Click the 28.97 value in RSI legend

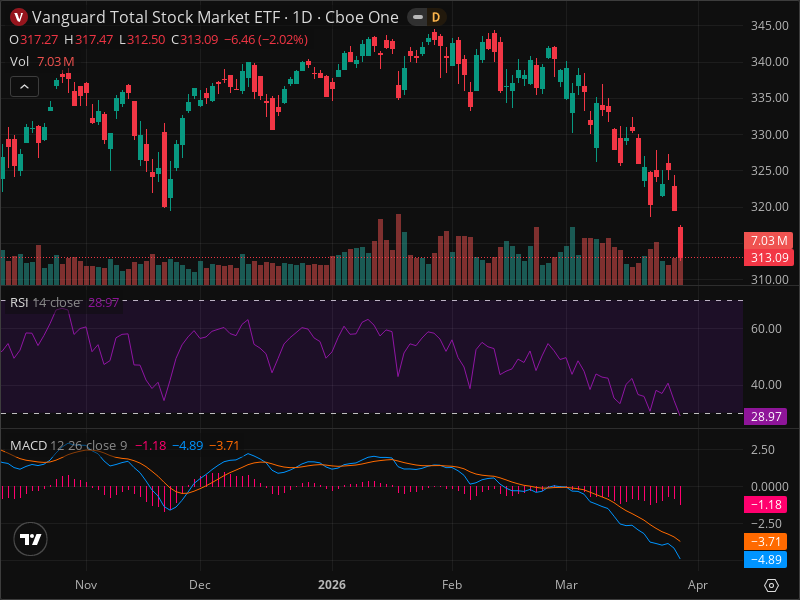click(103, 303)
